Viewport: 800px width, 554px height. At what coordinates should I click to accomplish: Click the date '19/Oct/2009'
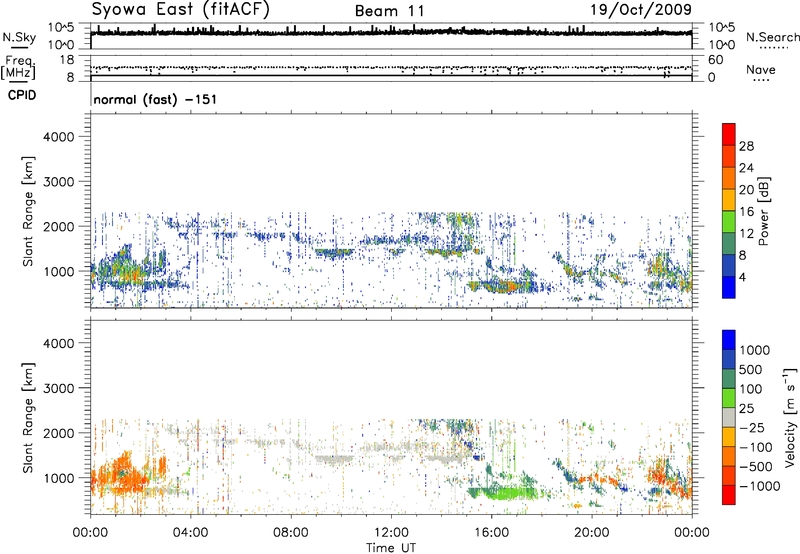[641, 10]
